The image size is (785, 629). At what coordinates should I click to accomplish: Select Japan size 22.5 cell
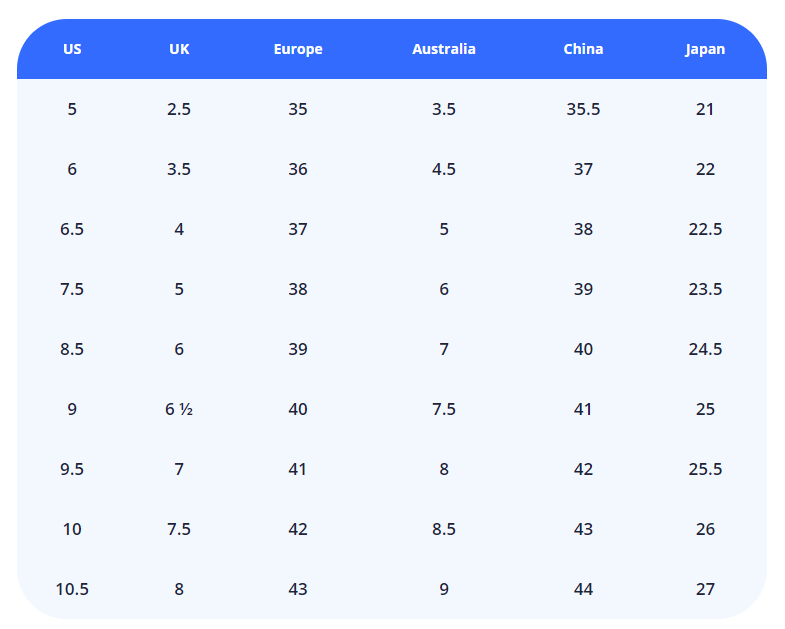tap(705, 229)
